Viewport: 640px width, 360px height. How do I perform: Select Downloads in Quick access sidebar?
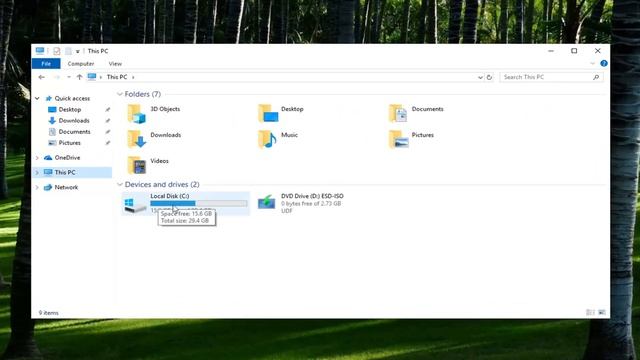tap(74, 120)
